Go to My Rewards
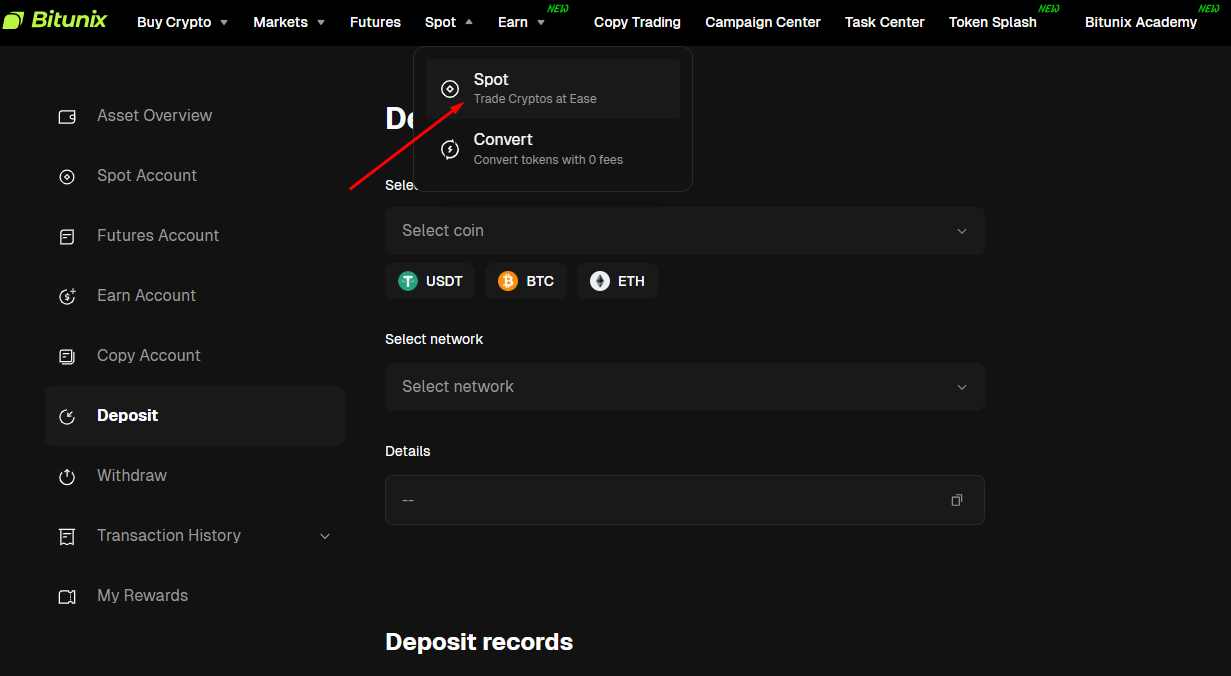Viewport: 1231px width, 676px height. pyautogui.click(x=195, y=596)
